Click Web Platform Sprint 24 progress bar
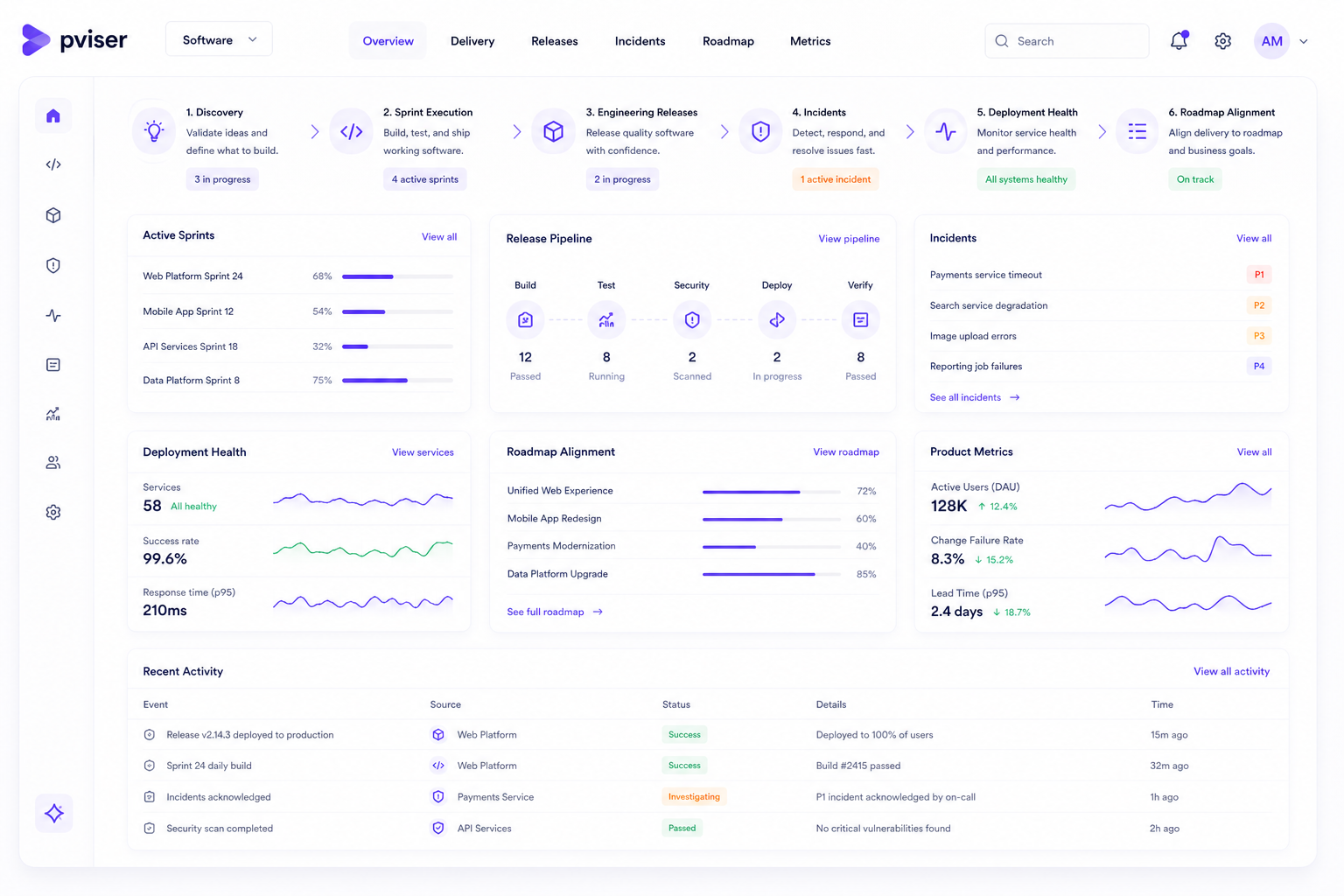The image size is (1344, 896). pyautogui.click(x=397, y=276)
